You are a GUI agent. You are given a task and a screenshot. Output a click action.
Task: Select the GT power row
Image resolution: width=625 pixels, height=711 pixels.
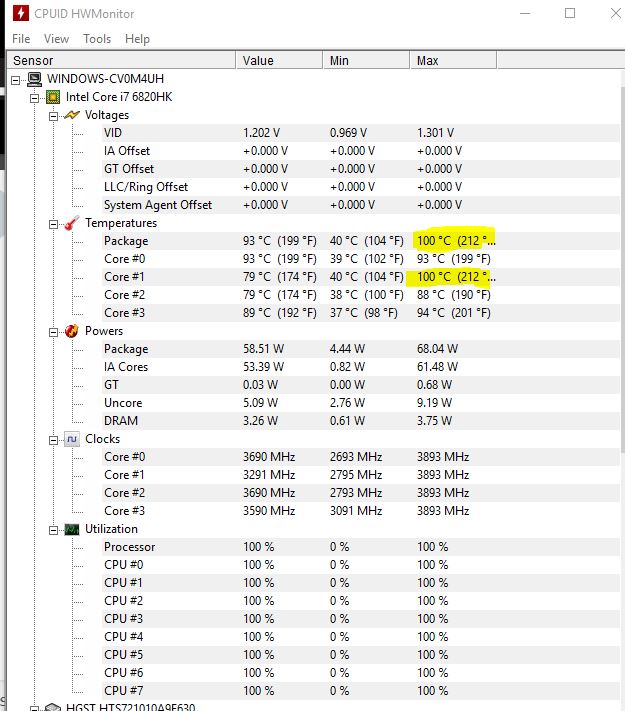[361, 385]
